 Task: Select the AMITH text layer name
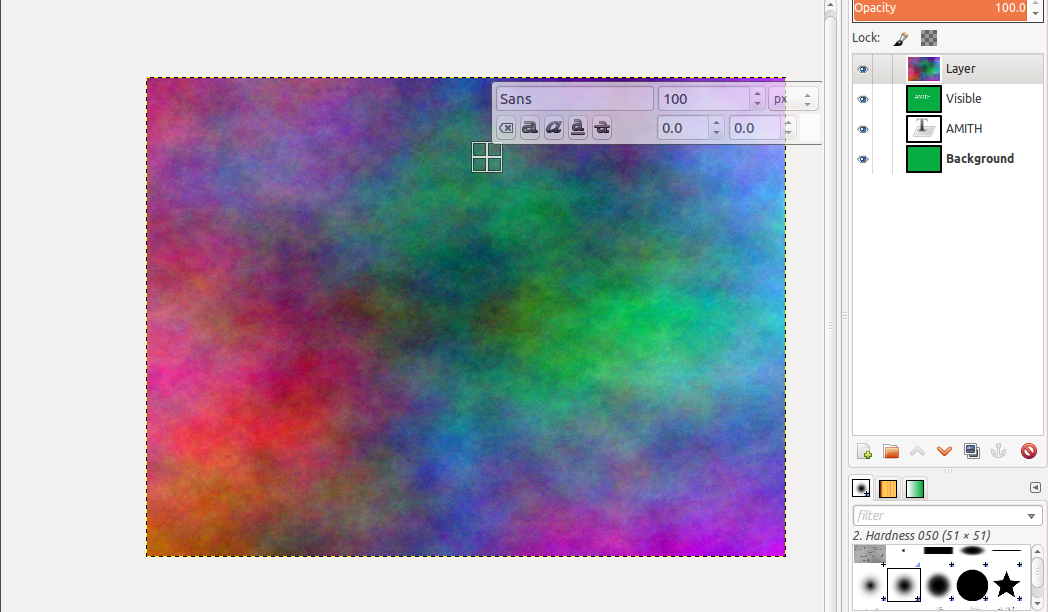pos(964,129)
